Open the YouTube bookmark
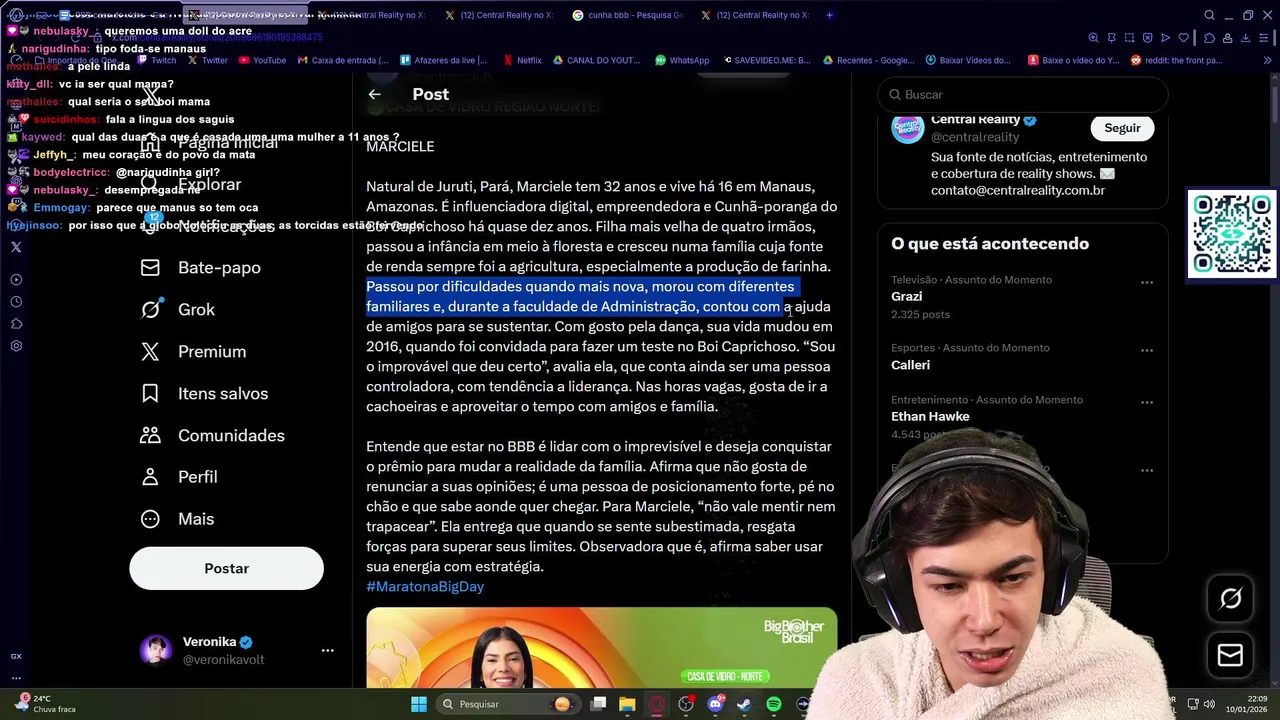The height and width of the screenshot is (720, 1280). (x=262, y=60)
